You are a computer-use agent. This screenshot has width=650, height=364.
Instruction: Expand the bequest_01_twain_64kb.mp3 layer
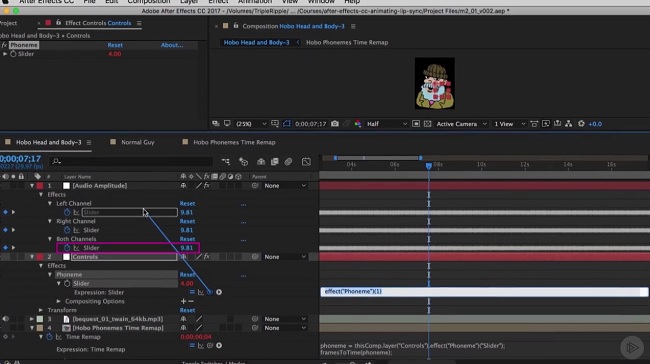tap(32, 319)
